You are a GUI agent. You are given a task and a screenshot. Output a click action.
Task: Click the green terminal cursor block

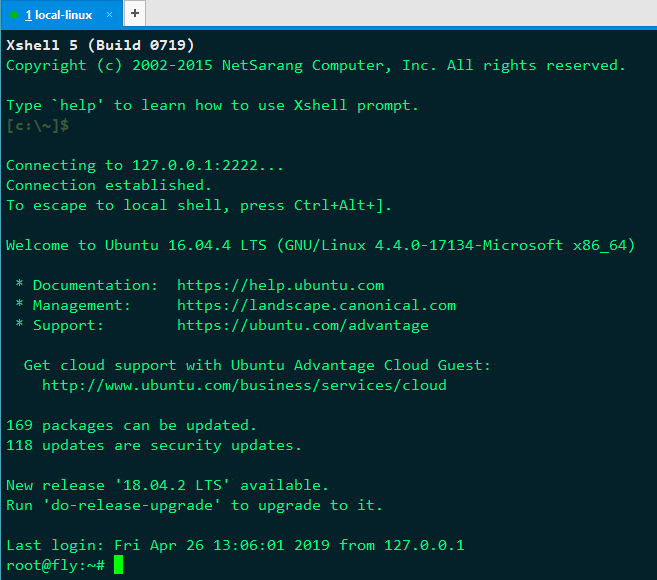click(x=119, y=564)
